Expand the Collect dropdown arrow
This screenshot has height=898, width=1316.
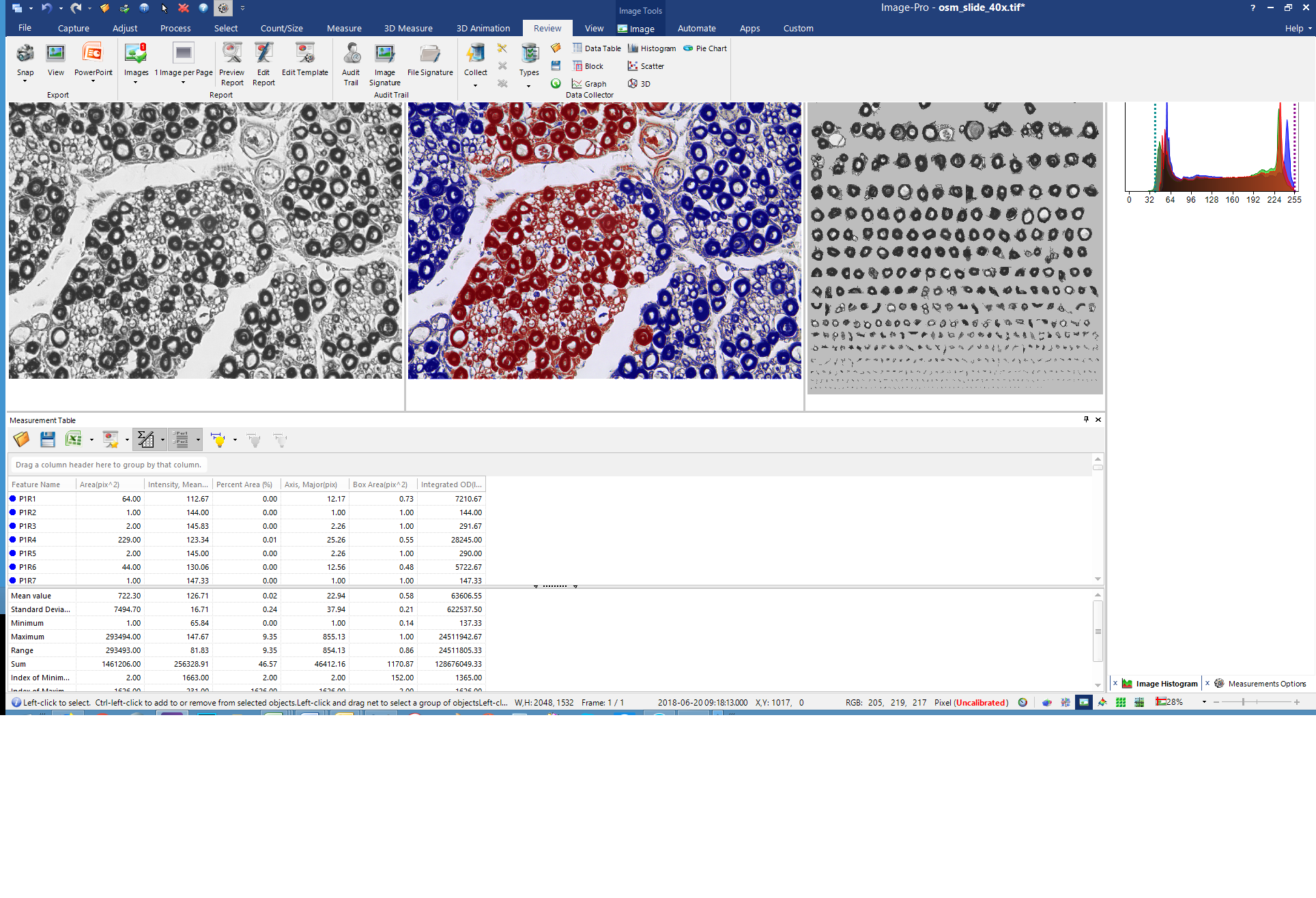(475, 86)
